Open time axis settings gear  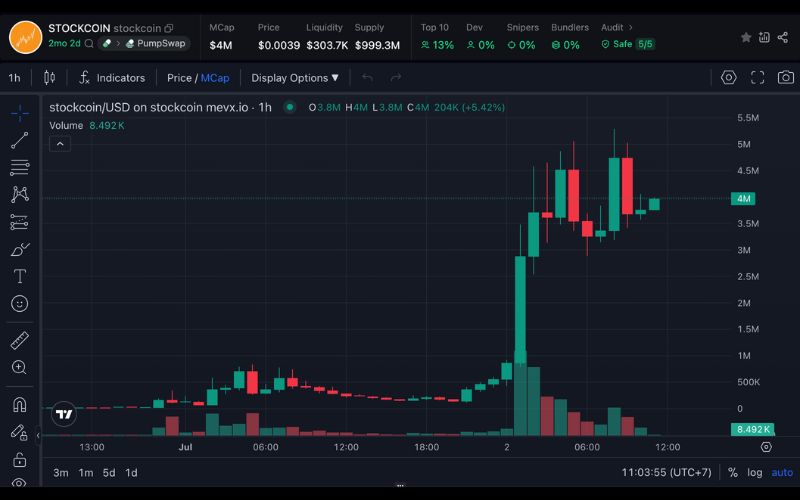point(766,447)
